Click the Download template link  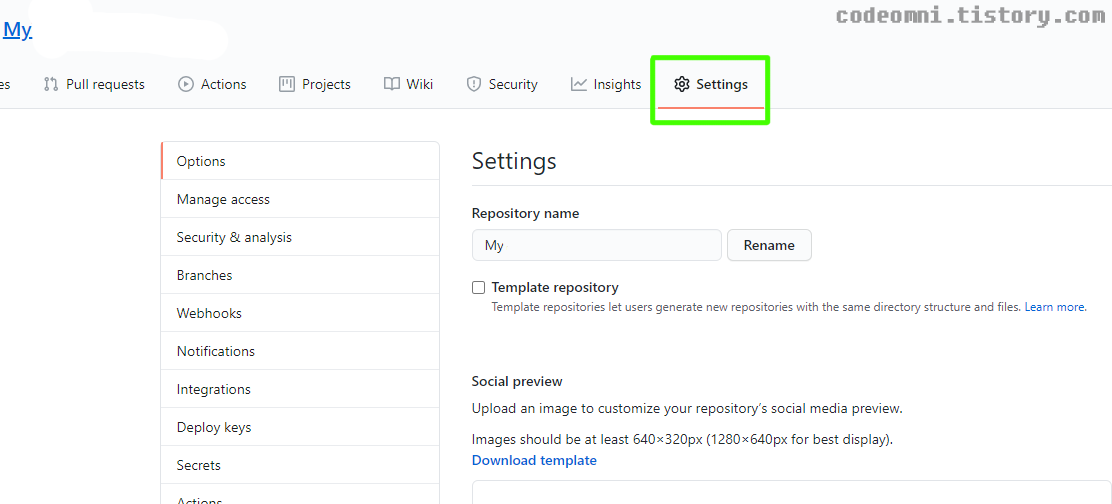534,461
